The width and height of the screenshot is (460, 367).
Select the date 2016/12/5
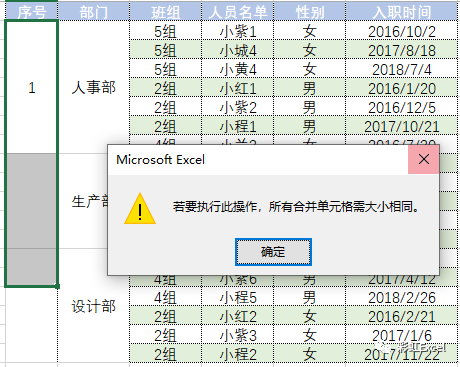tap(402, 107)
